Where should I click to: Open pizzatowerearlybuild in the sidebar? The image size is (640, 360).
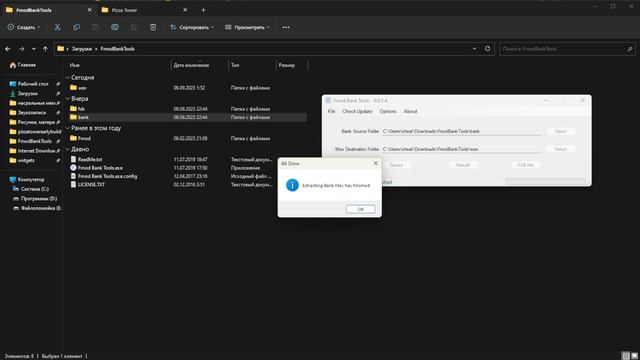click(x=39, y=131)
